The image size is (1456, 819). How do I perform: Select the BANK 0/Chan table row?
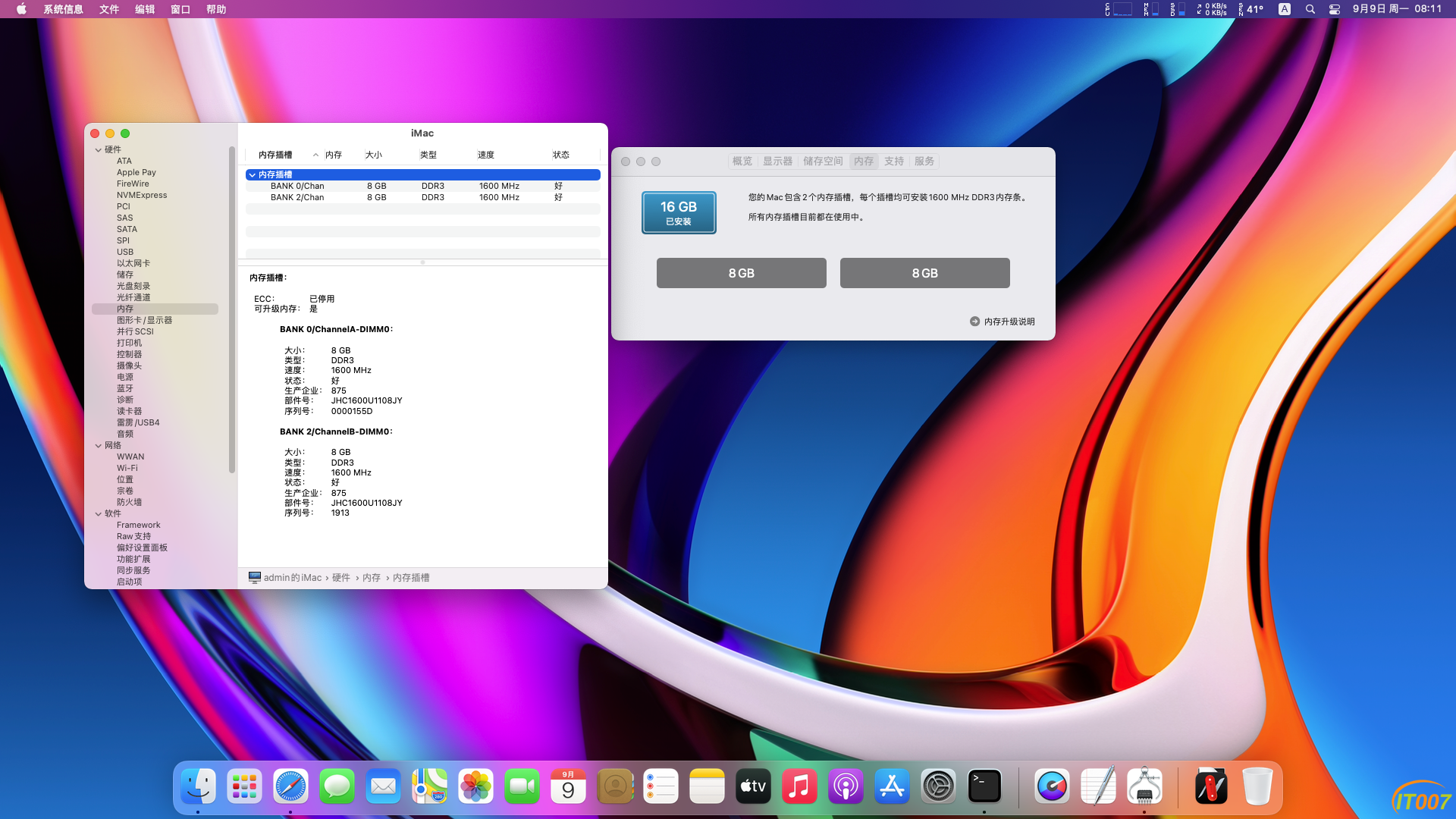point(423,187)
